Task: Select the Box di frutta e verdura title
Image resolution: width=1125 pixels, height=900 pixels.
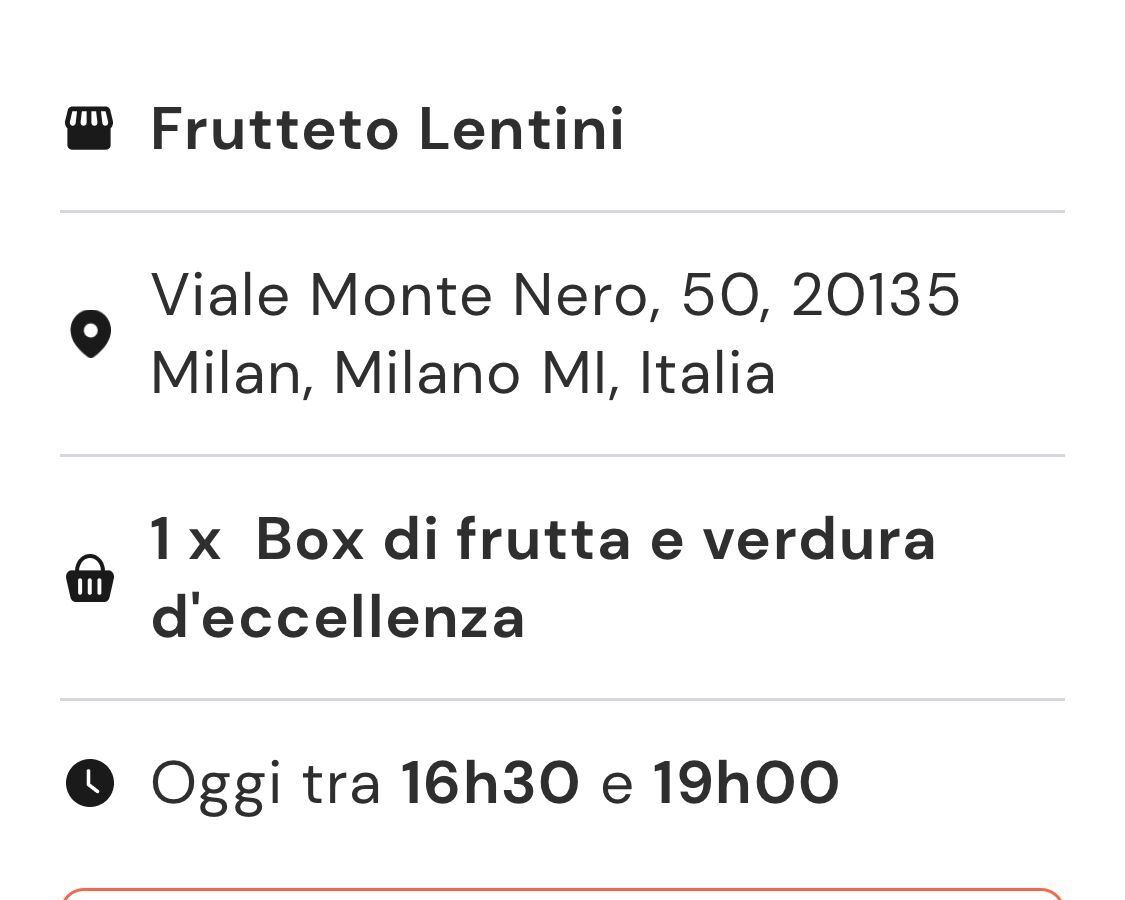Action: point(596,540)
